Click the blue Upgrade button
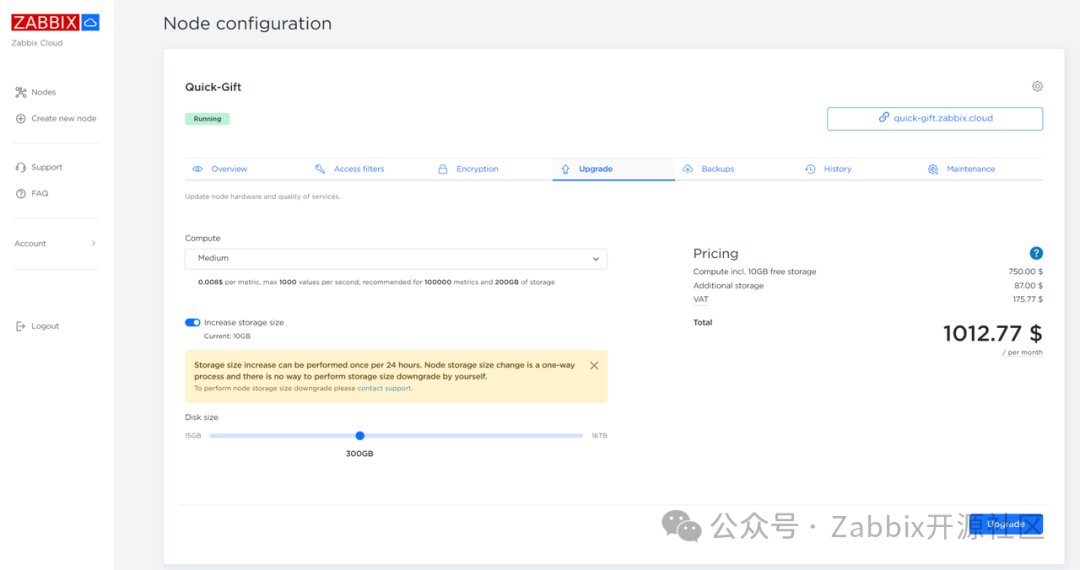This screenshot has width=1080, height=570. coord(1006,524)
